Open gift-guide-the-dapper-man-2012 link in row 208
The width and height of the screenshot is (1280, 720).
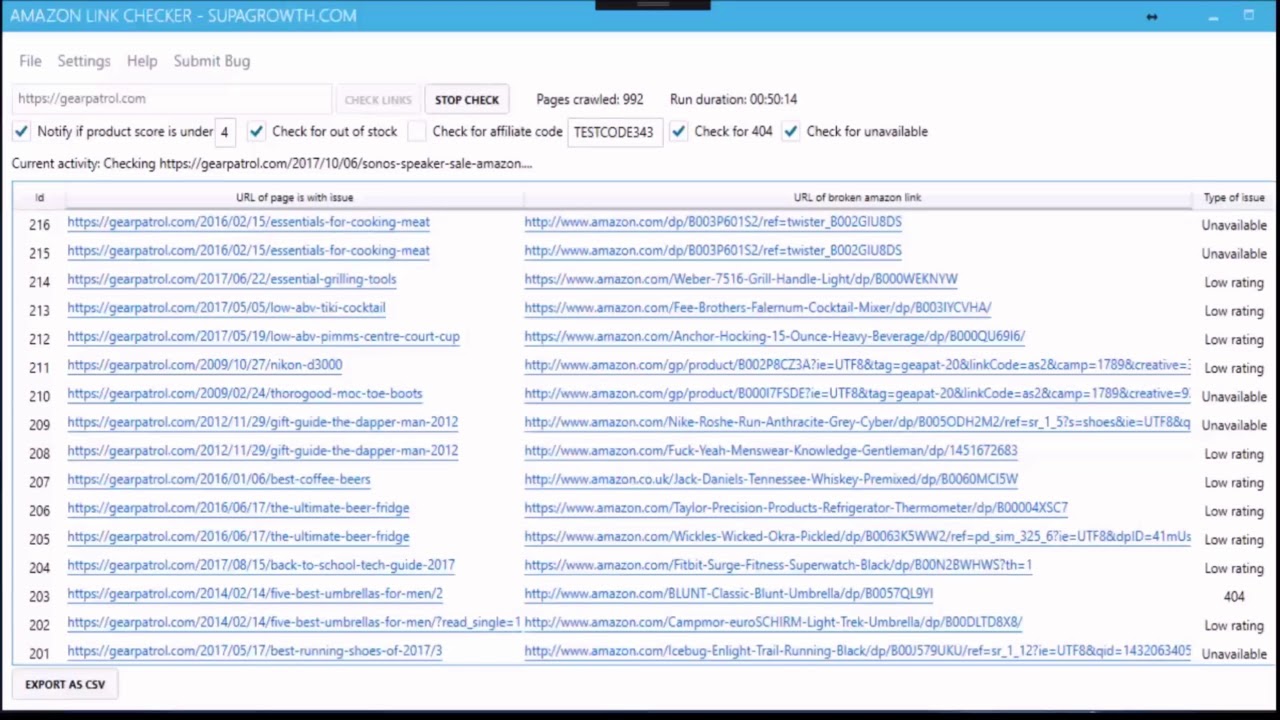(x=262, y=451)
